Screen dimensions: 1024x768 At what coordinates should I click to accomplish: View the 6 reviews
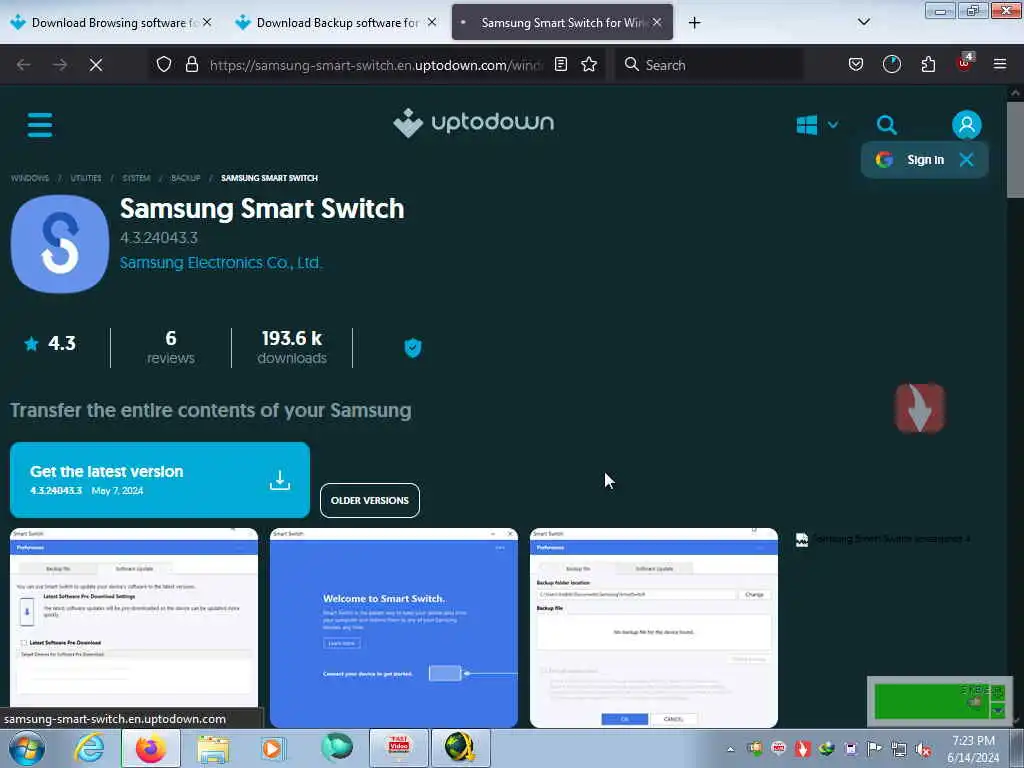(x=170, y=347)
